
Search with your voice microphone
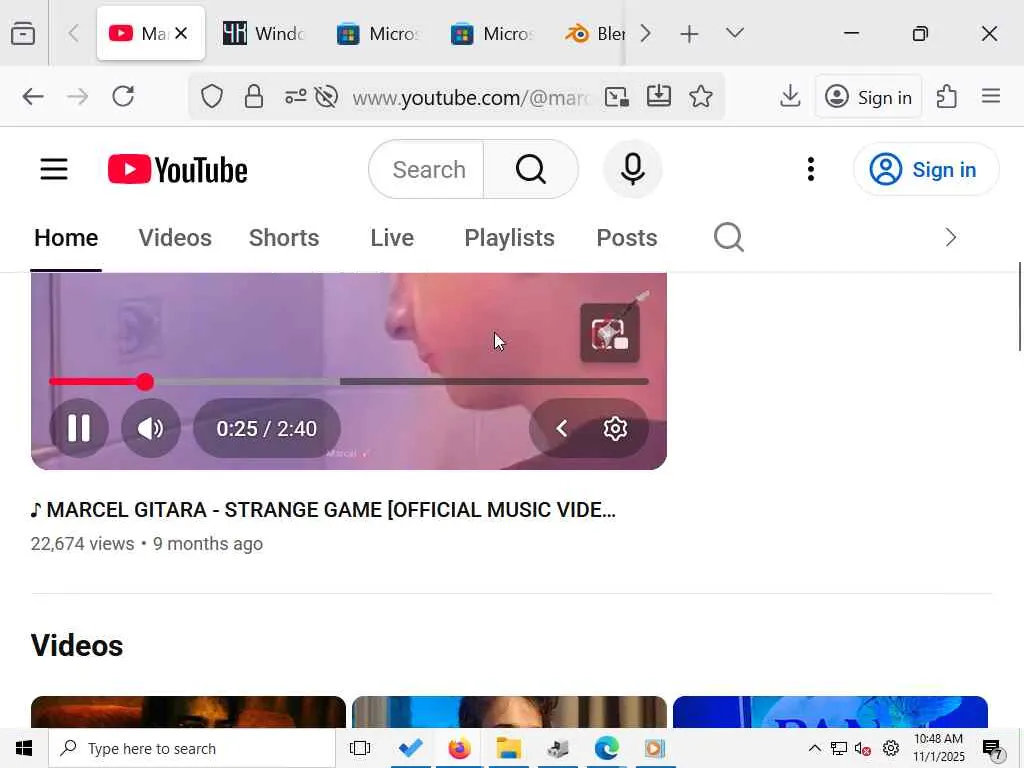click(632, 169)
